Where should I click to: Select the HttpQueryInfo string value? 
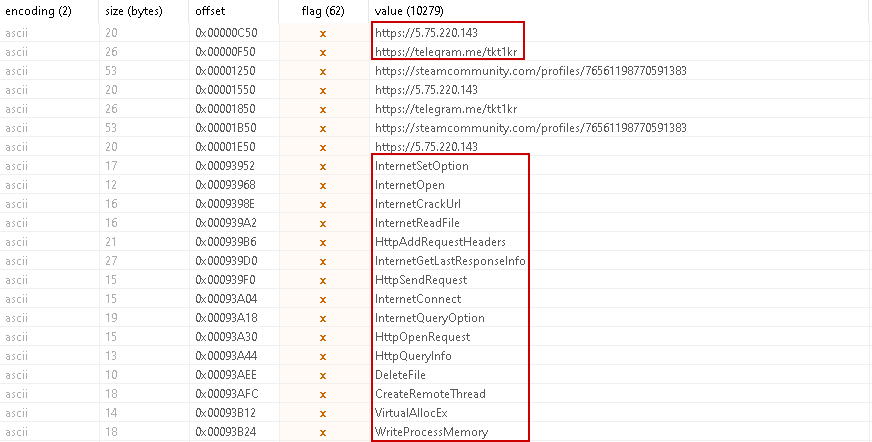413,356
